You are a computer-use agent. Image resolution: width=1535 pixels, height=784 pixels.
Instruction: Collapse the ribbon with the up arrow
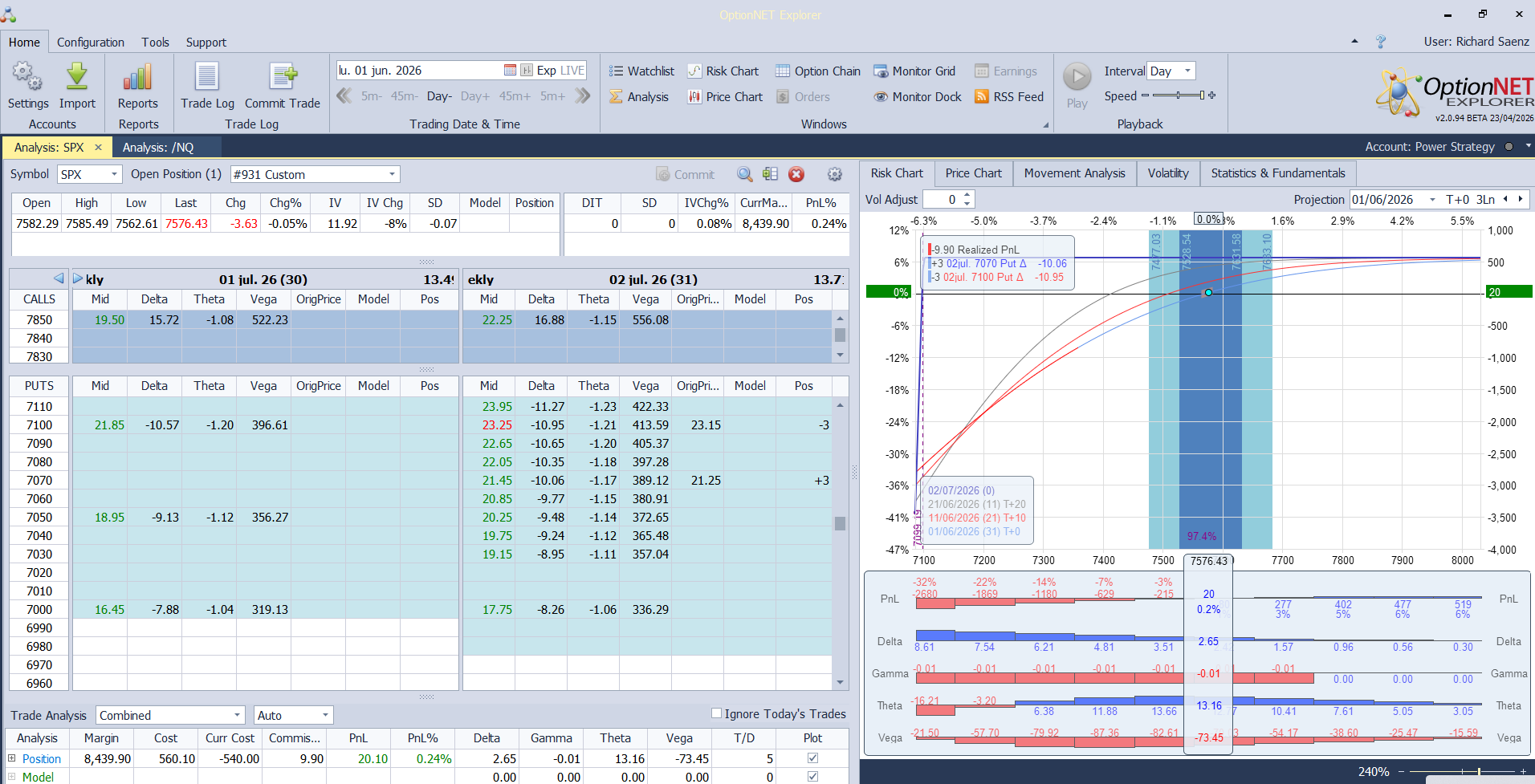(1355, 41)
